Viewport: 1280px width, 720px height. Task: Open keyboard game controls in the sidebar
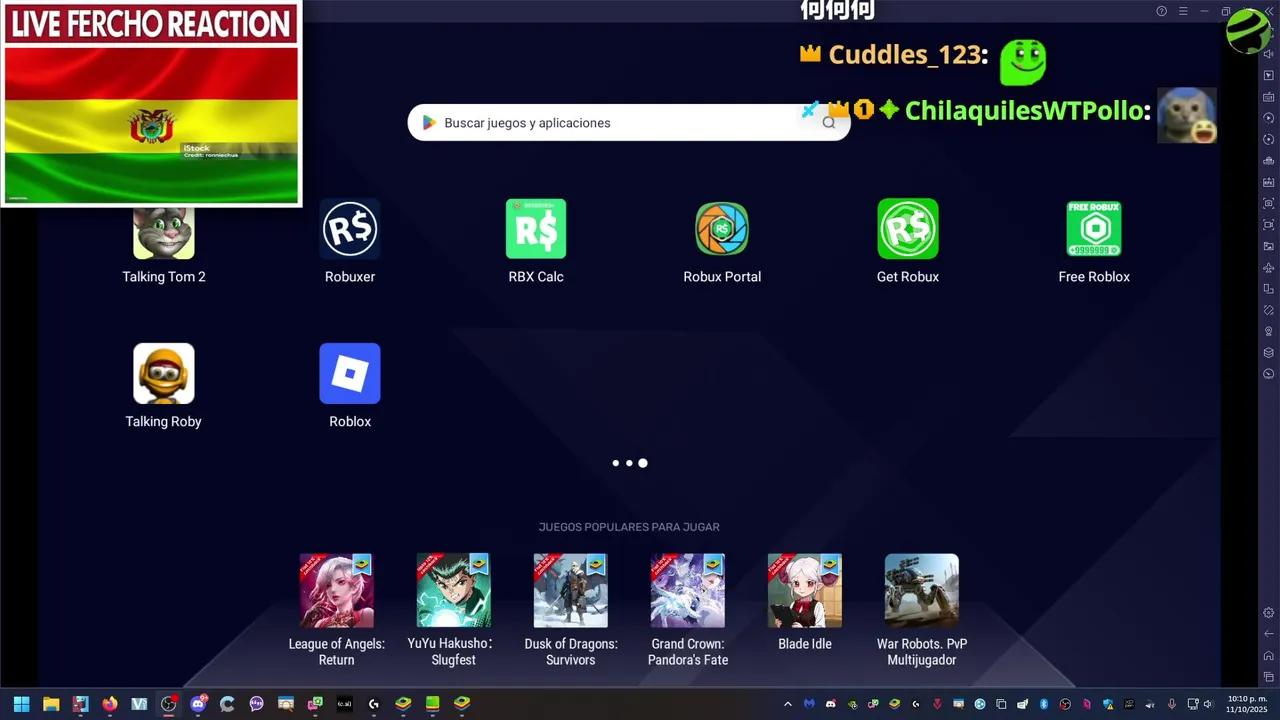click(x=1268, y=96)
